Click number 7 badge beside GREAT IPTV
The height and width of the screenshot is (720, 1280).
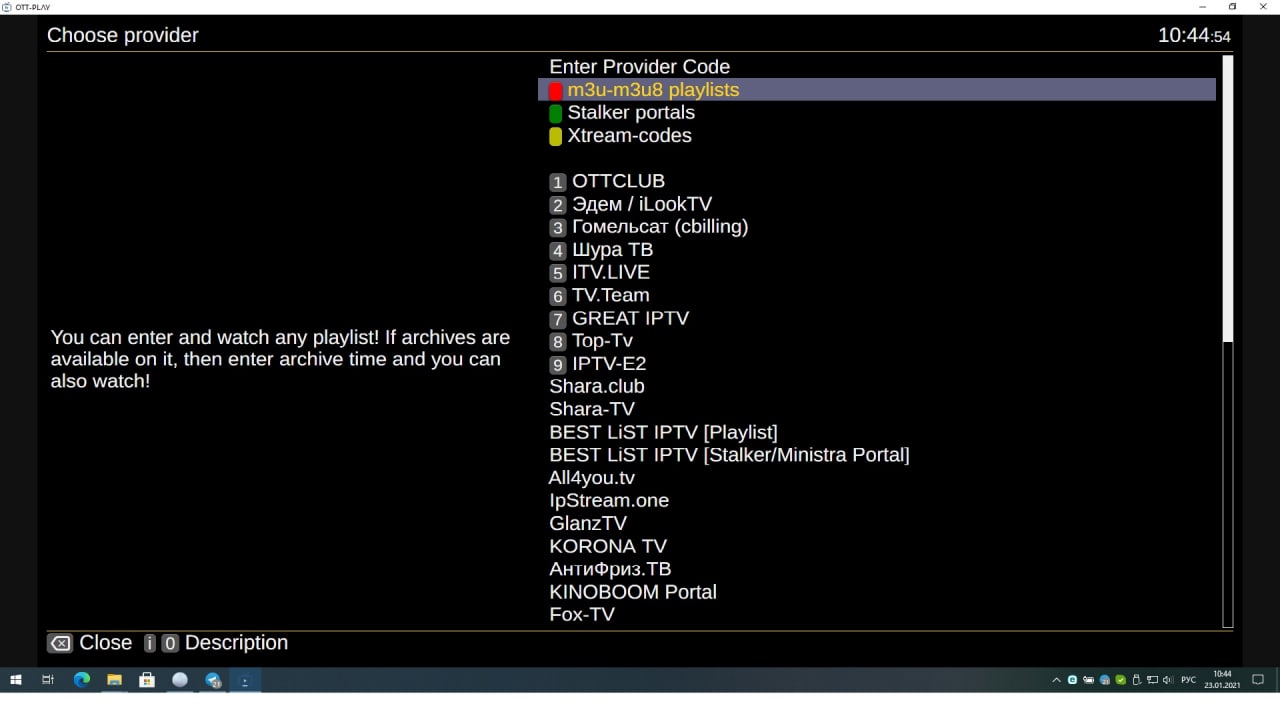pyautogui.click(x=558, y=319)
